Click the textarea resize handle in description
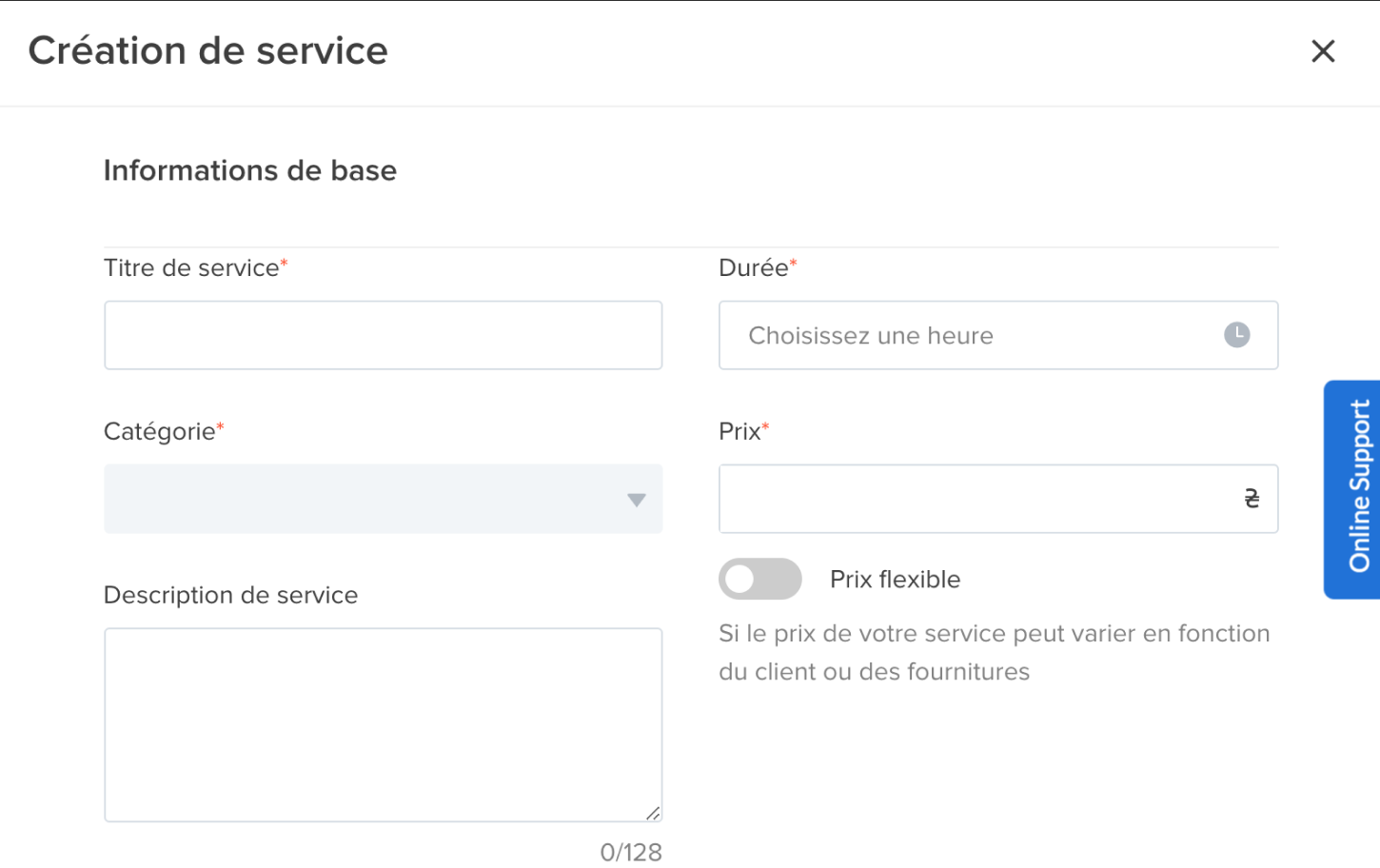 [x=653, y=813]
